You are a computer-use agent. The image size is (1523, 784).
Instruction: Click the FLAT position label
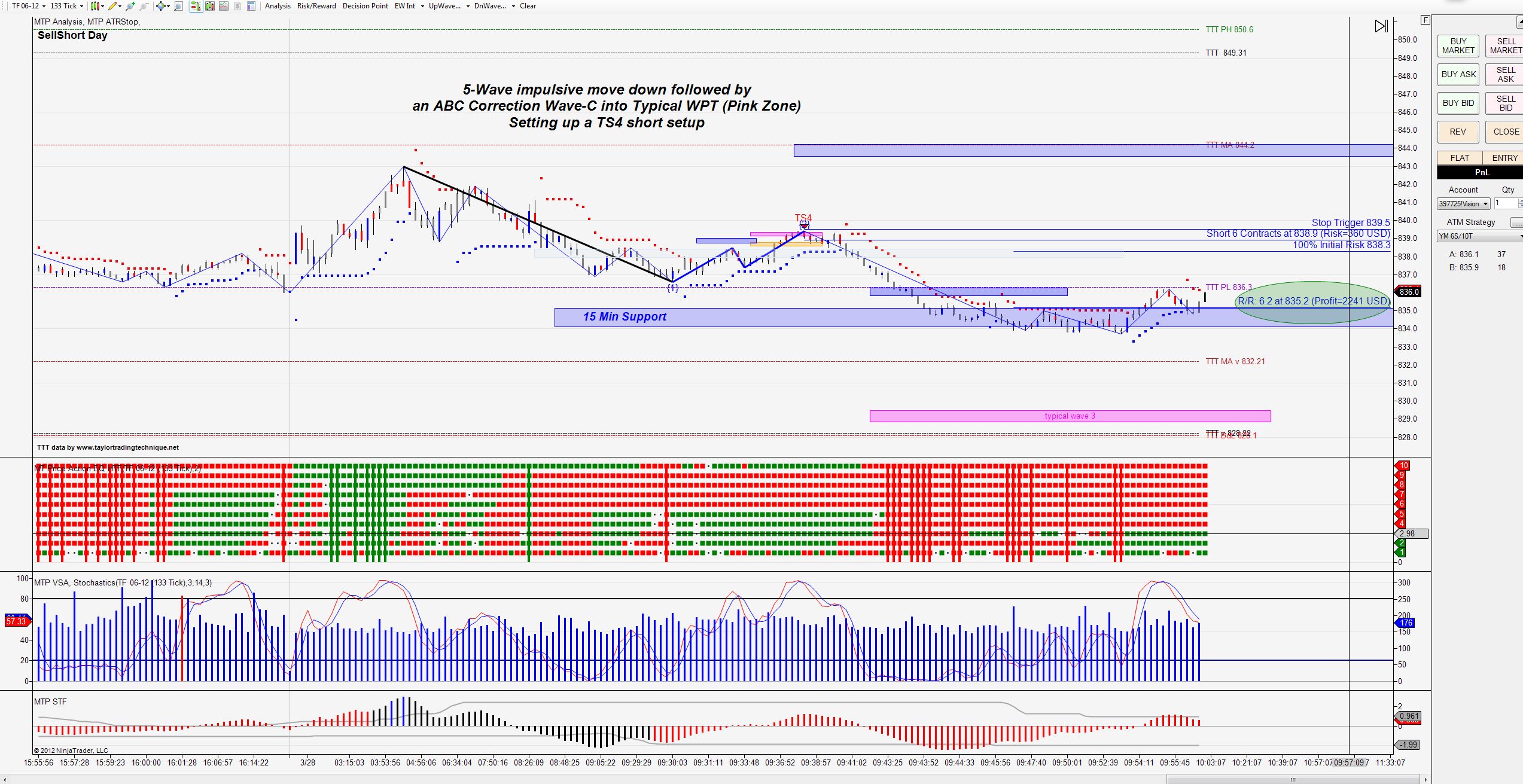[x=1460, y=158]
